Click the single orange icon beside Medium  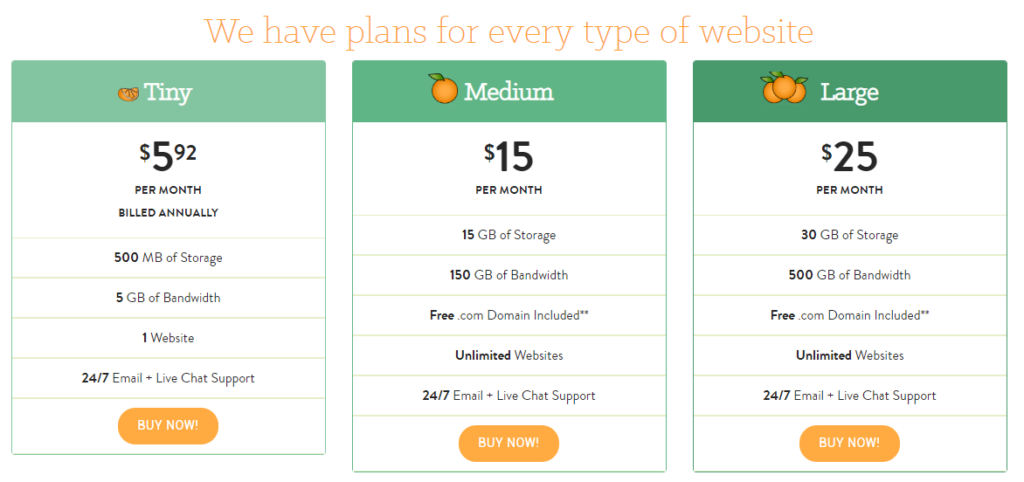coord(443,88)
